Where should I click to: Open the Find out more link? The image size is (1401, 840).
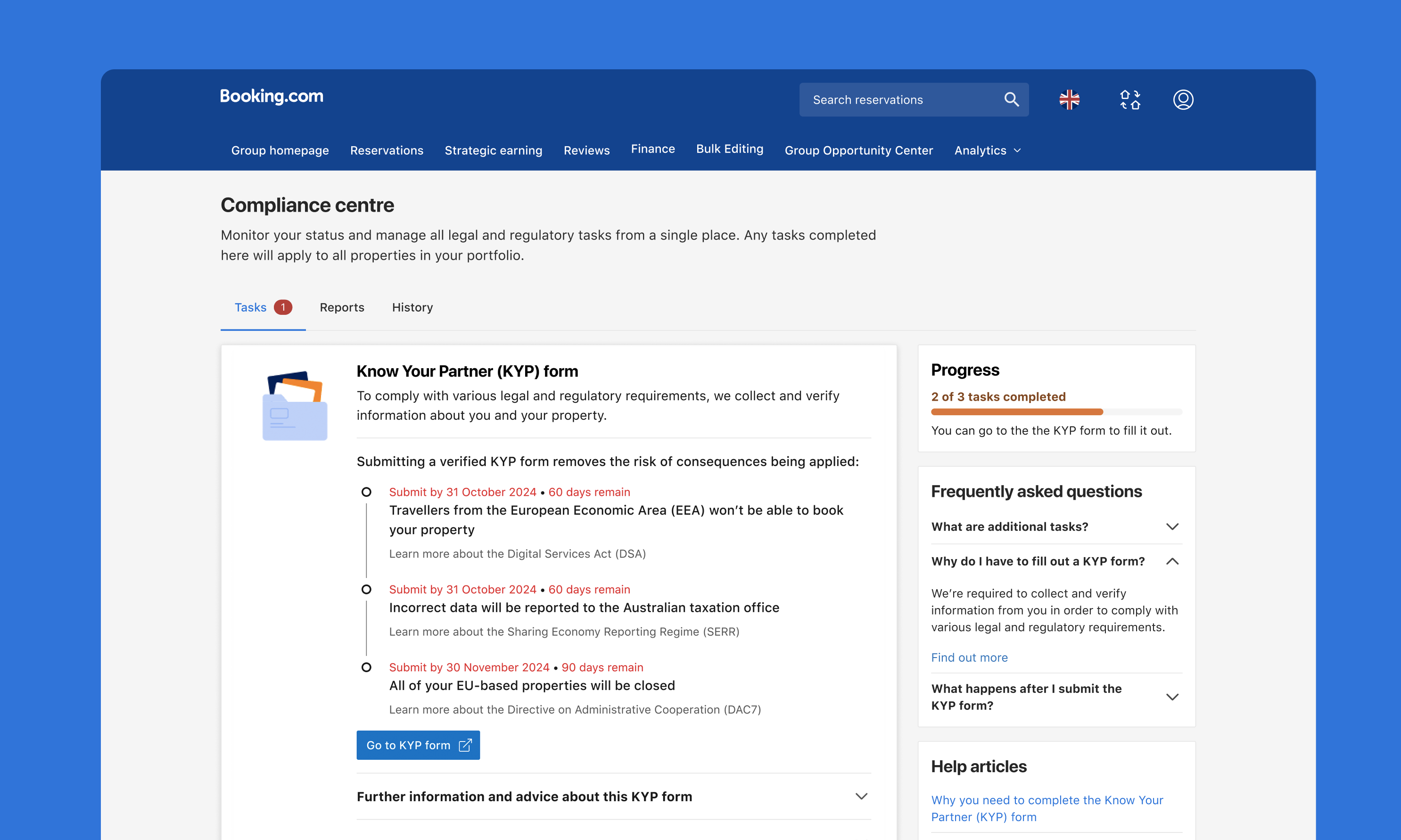pos(969,657)
